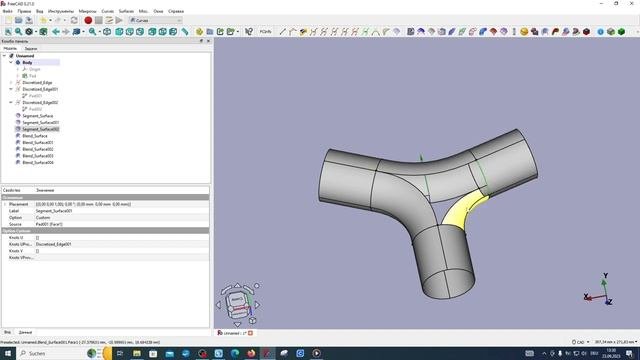Click the gray Stop macro recording square
640x360 pixels.
[99, 20]
